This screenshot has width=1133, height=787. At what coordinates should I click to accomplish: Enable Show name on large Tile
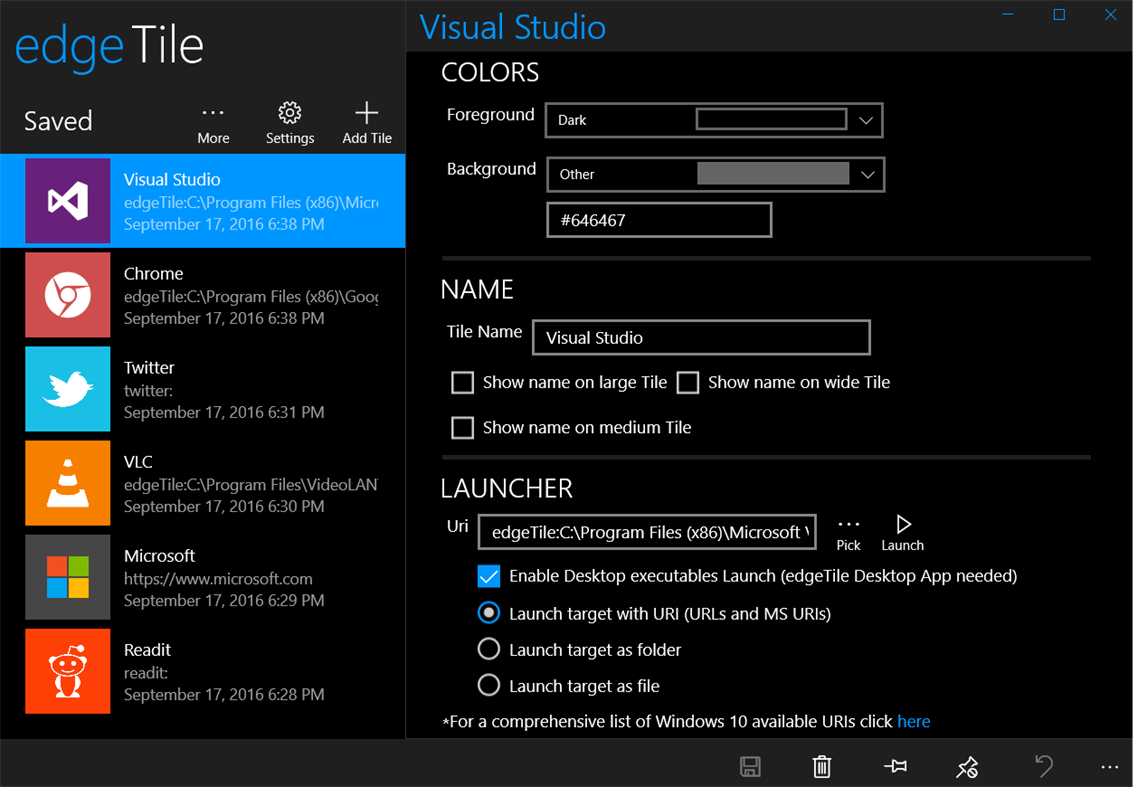coord(462,382)
